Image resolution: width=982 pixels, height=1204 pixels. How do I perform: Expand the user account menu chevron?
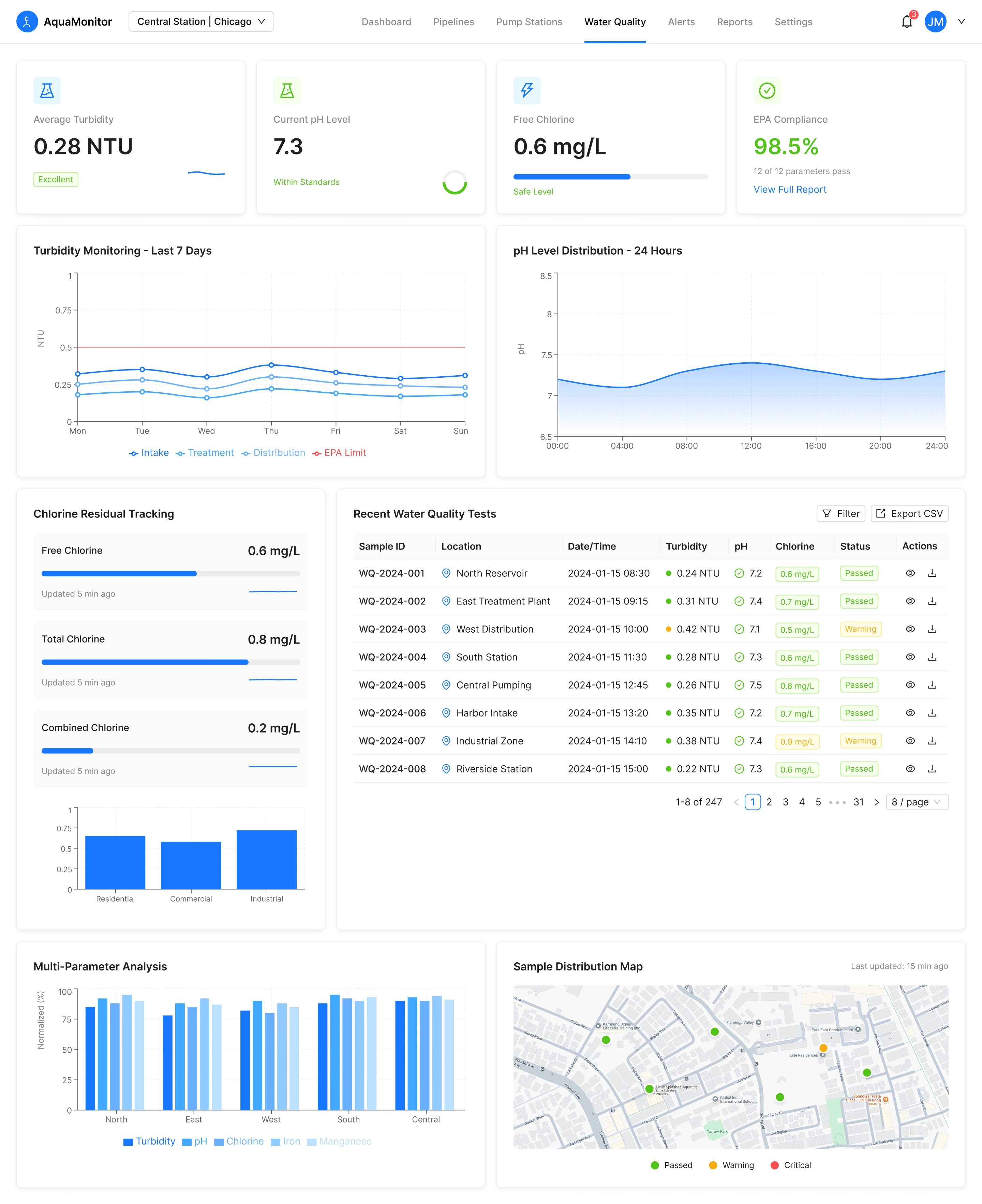(x=961, y=21)
